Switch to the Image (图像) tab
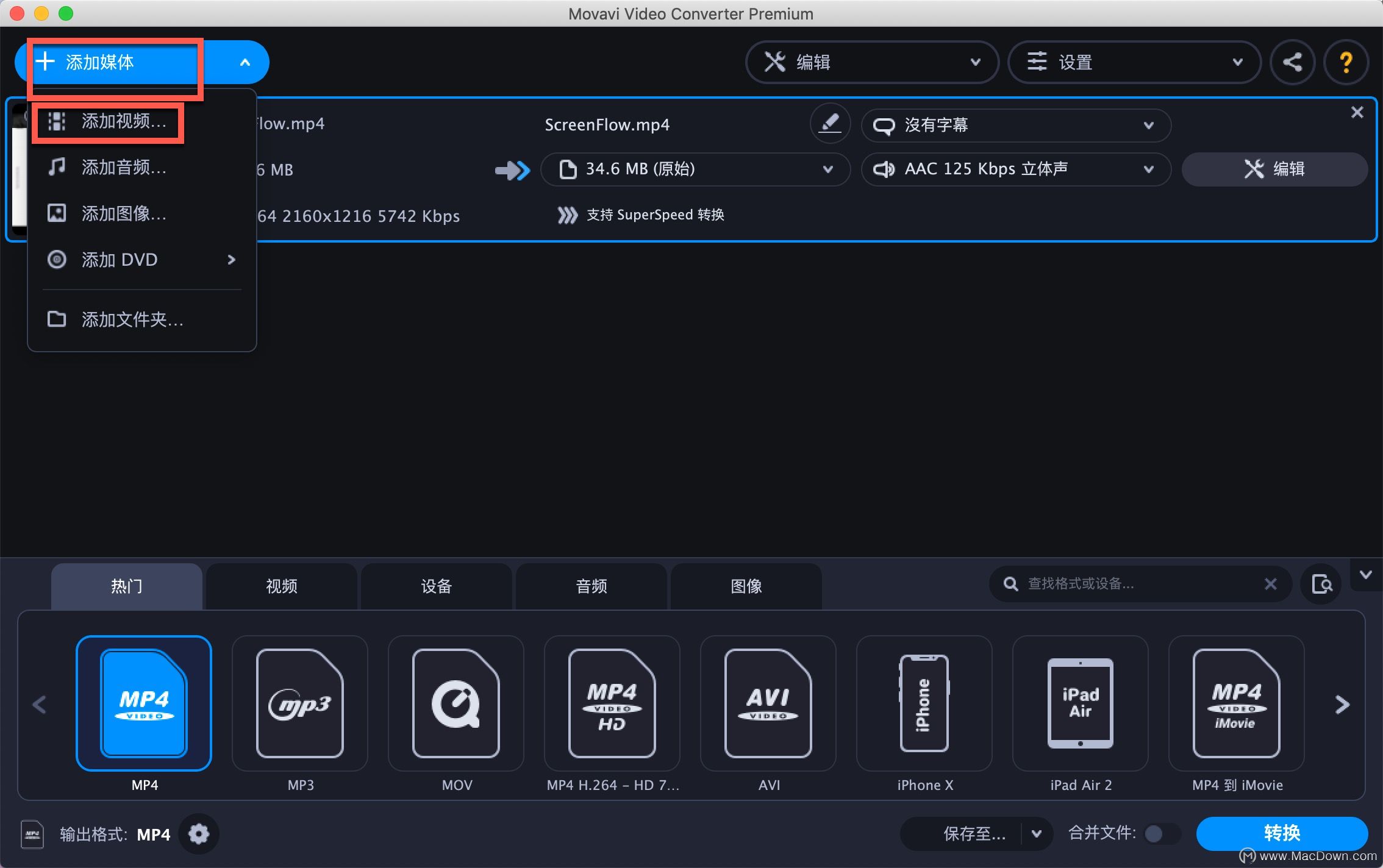The image size is (1383, 868). click(746, 586)
